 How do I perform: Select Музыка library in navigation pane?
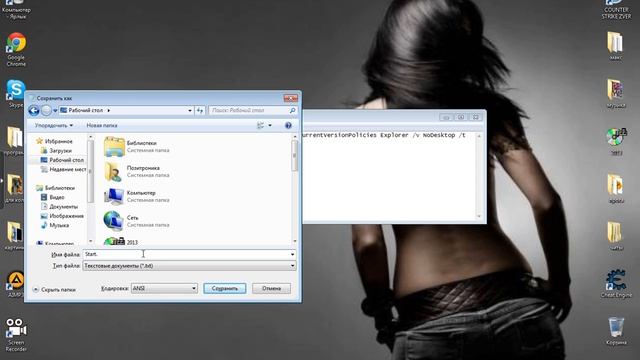(55, 225)
